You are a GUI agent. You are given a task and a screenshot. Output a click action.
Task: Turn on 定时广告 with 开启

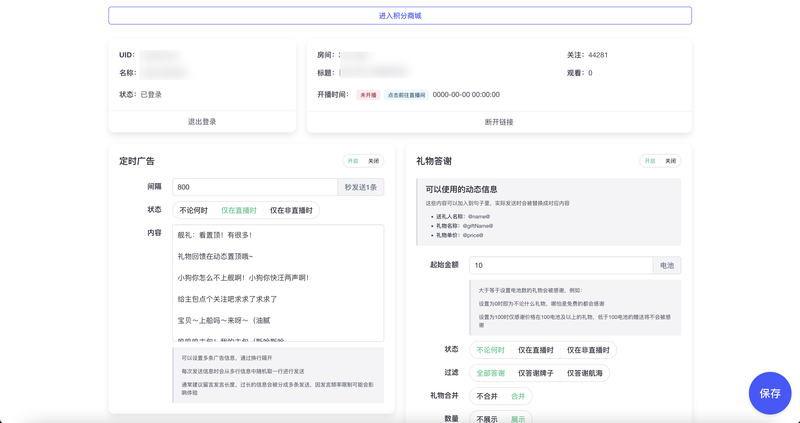(x=353, y=161)
